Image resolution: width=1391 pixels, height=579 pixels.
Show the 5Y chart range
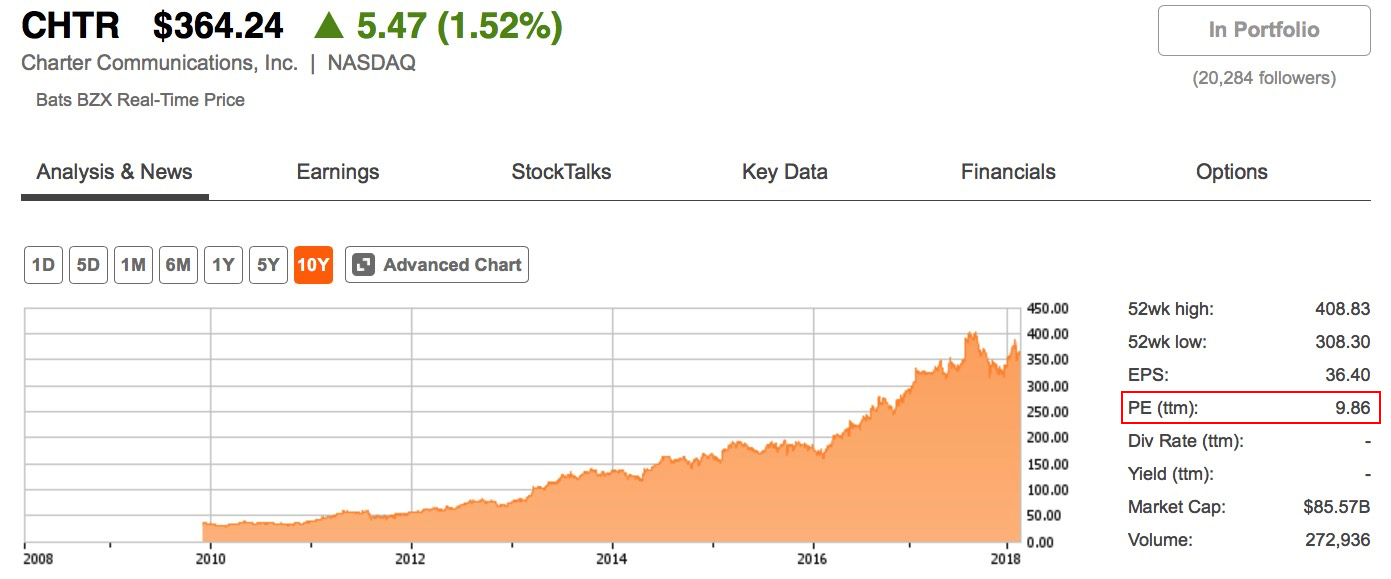[268, 265]
